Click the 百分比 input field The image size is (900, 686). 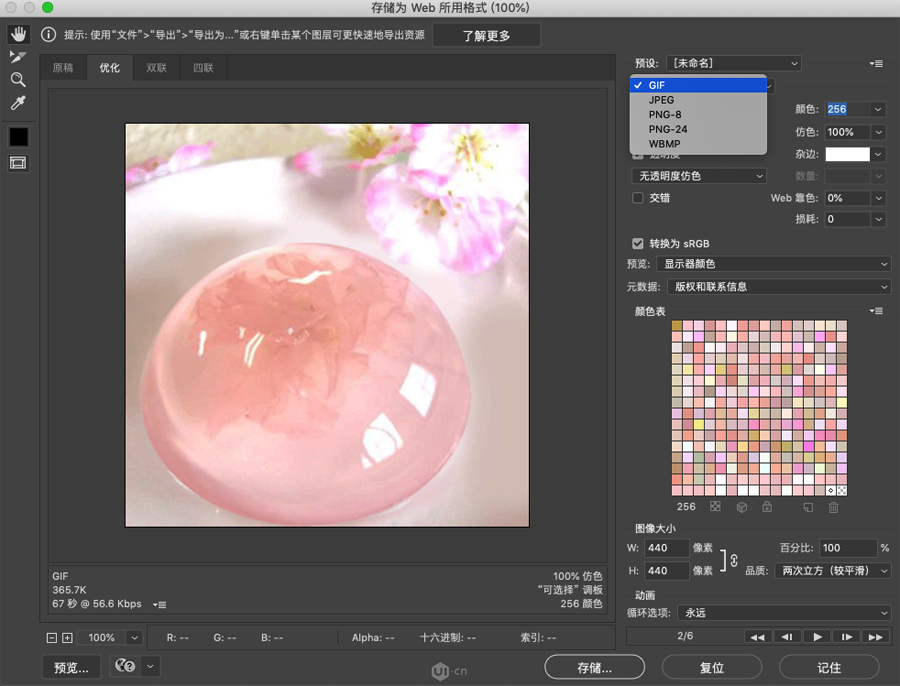click(848, 548)
